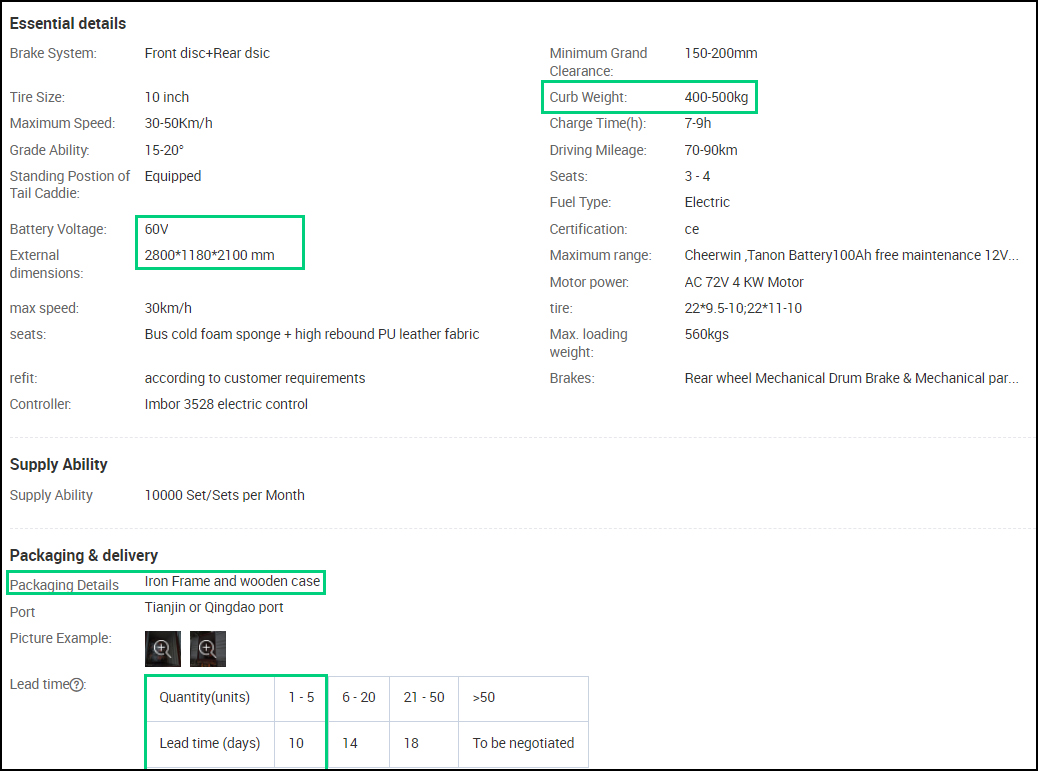Image resolution: width=1038 pixels, height=771 pixels.
Task: Click the 'Tianjin or Qingdao port' text
Action: [x=214, y=607]
